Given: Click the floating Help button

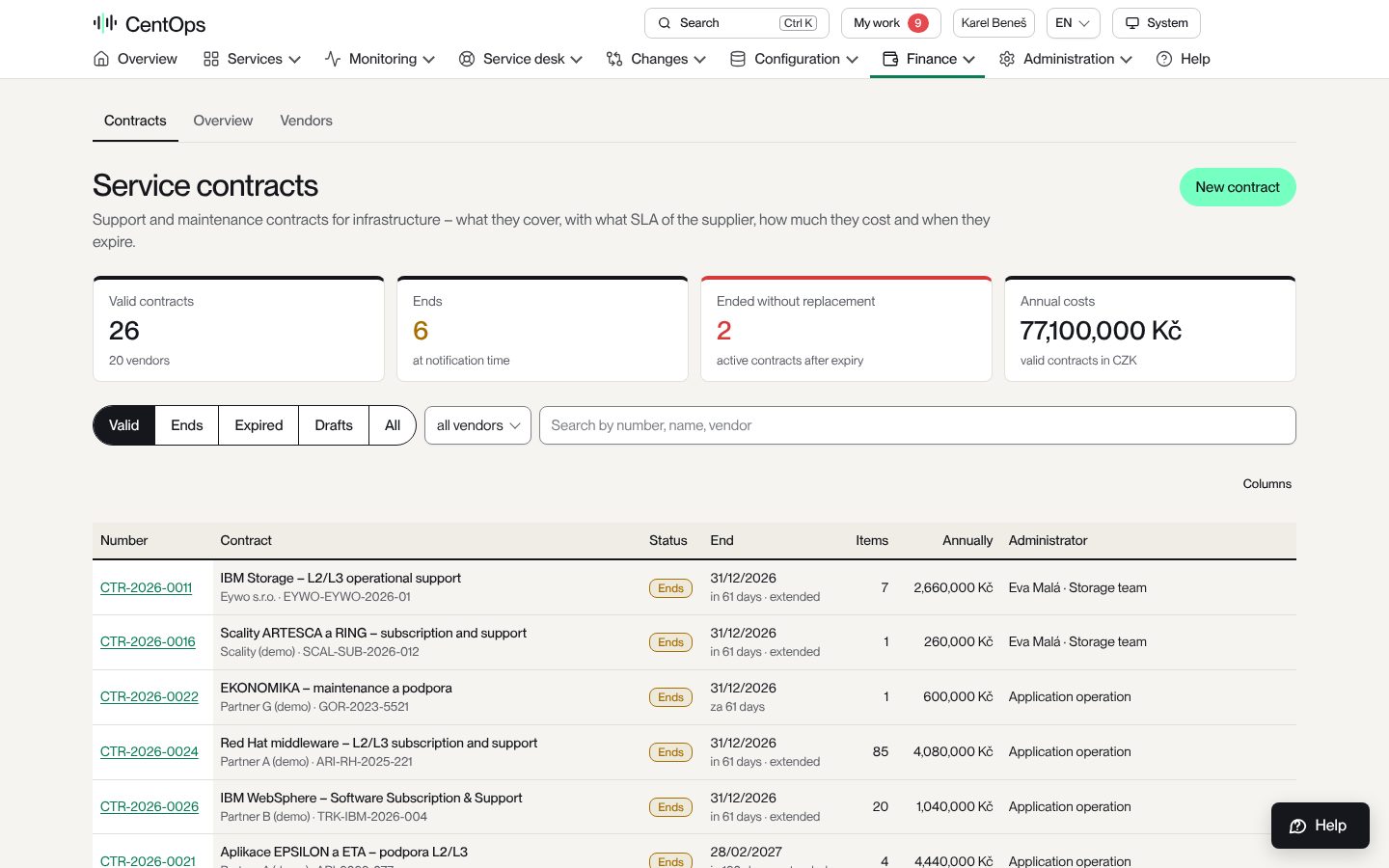Looking at the screenshot, I should click(x=1320, y=826).
